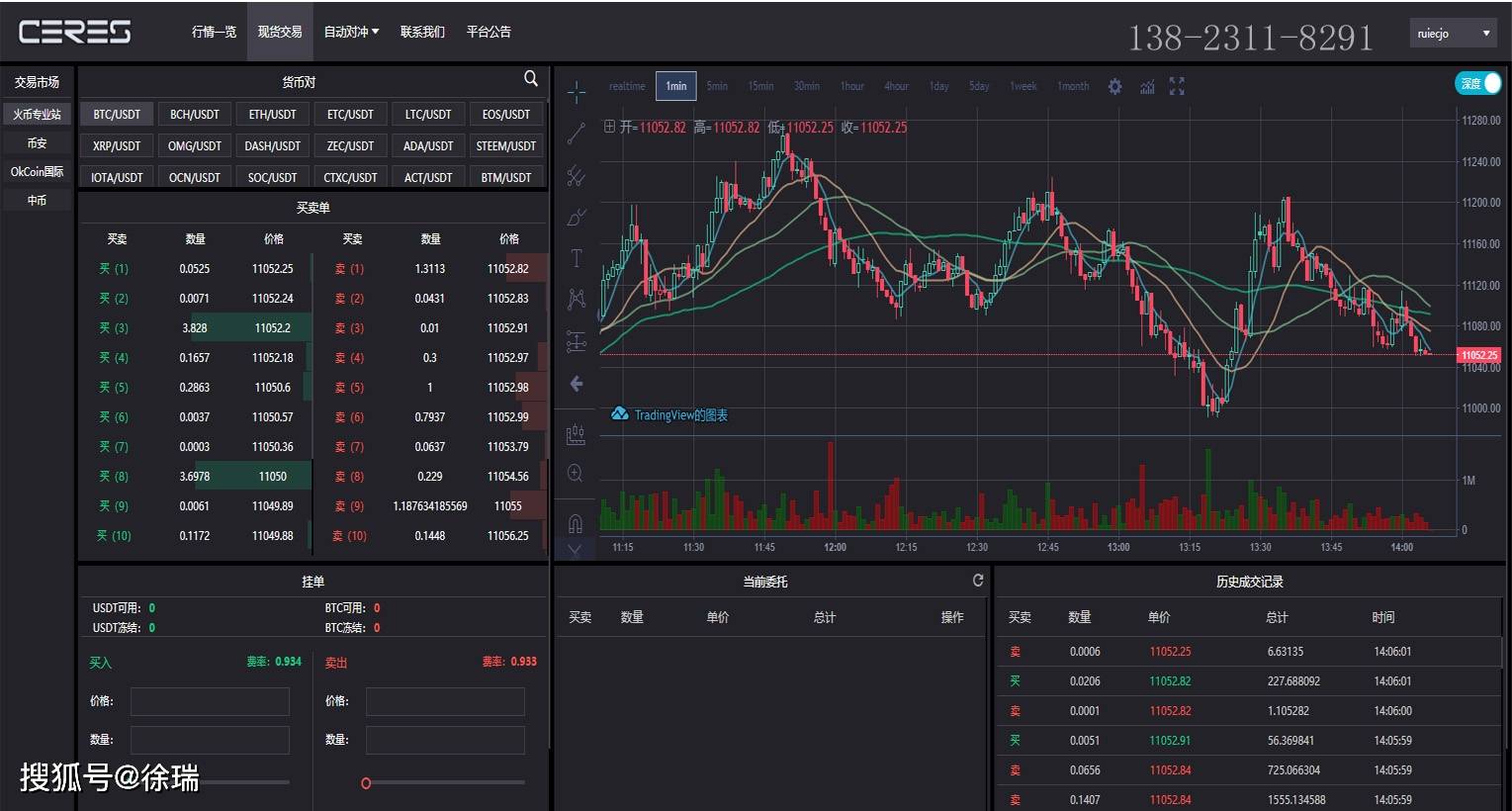Viewport: 1512px width, 811px height.
Task: Choose the DASH/USDT trading pair
Action: pos(272,146)
